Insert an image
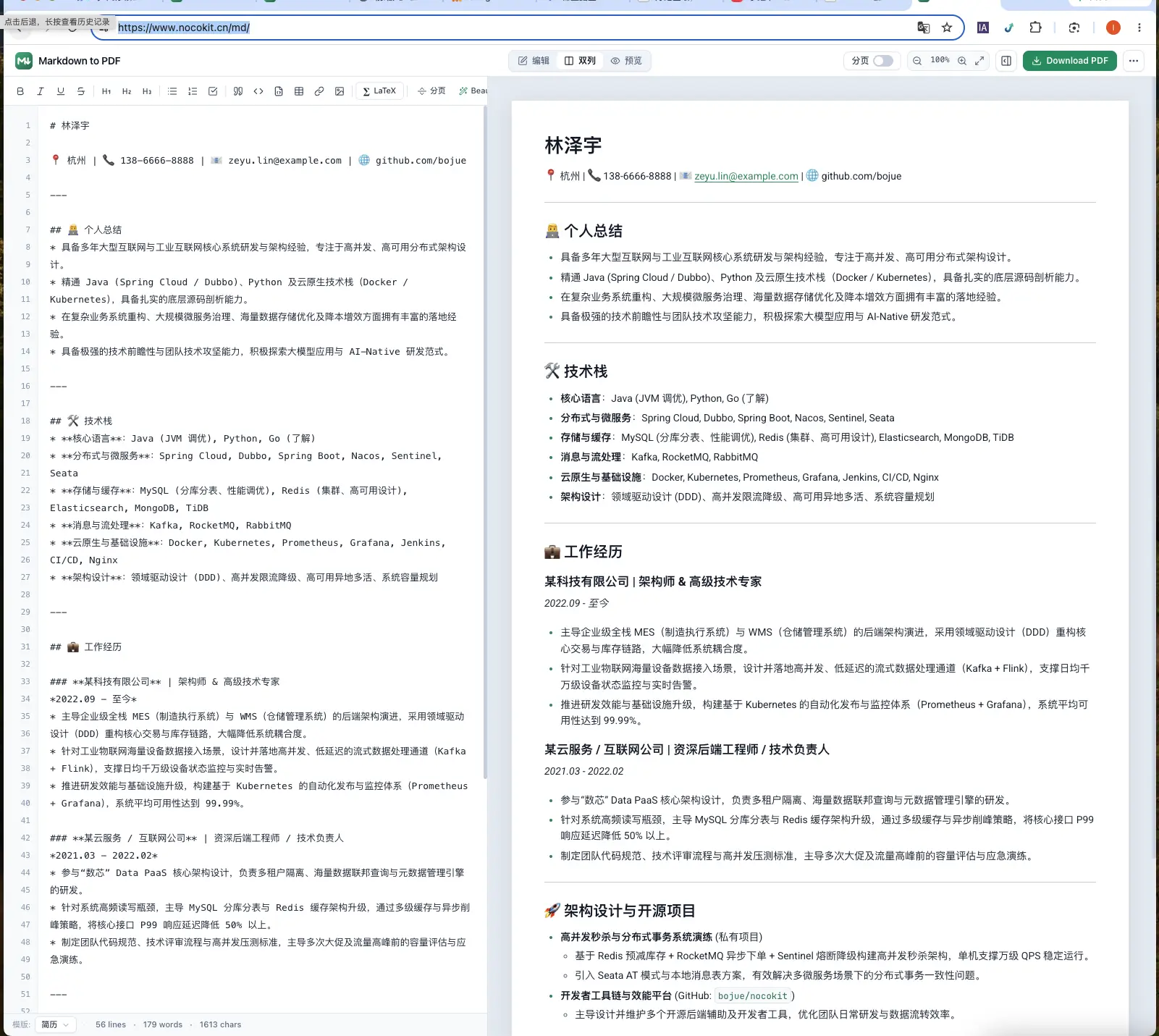 click(340, 91)
